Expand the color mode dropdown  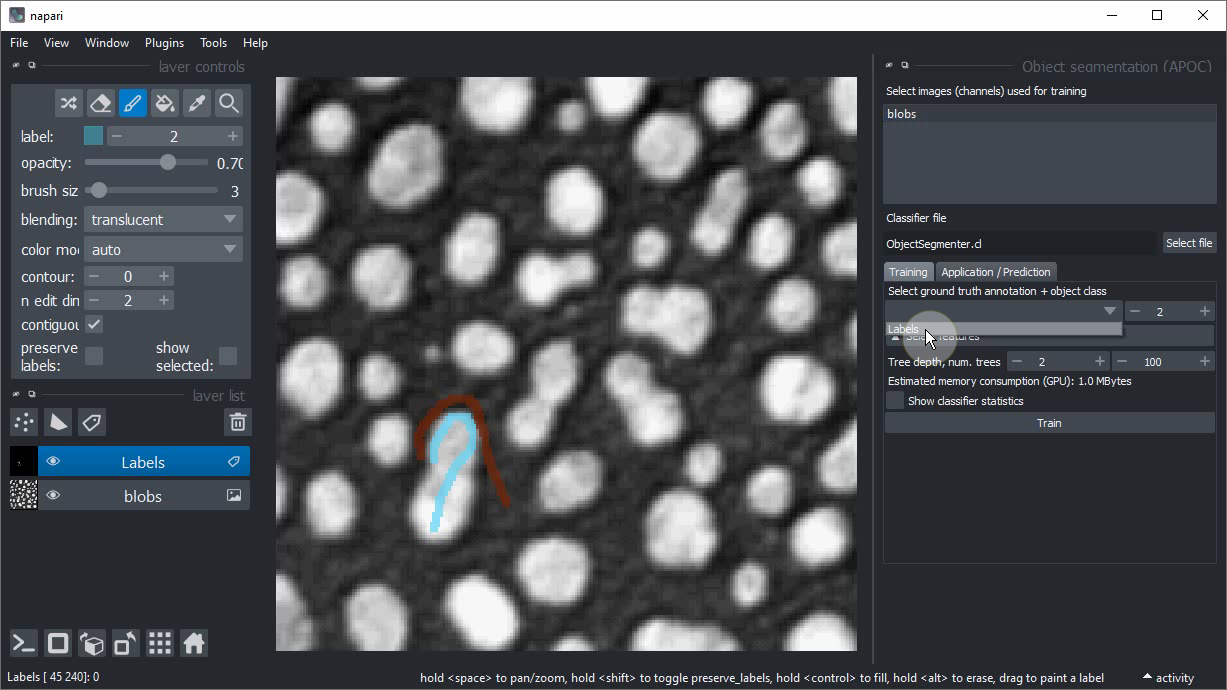[x=163, y=250]
